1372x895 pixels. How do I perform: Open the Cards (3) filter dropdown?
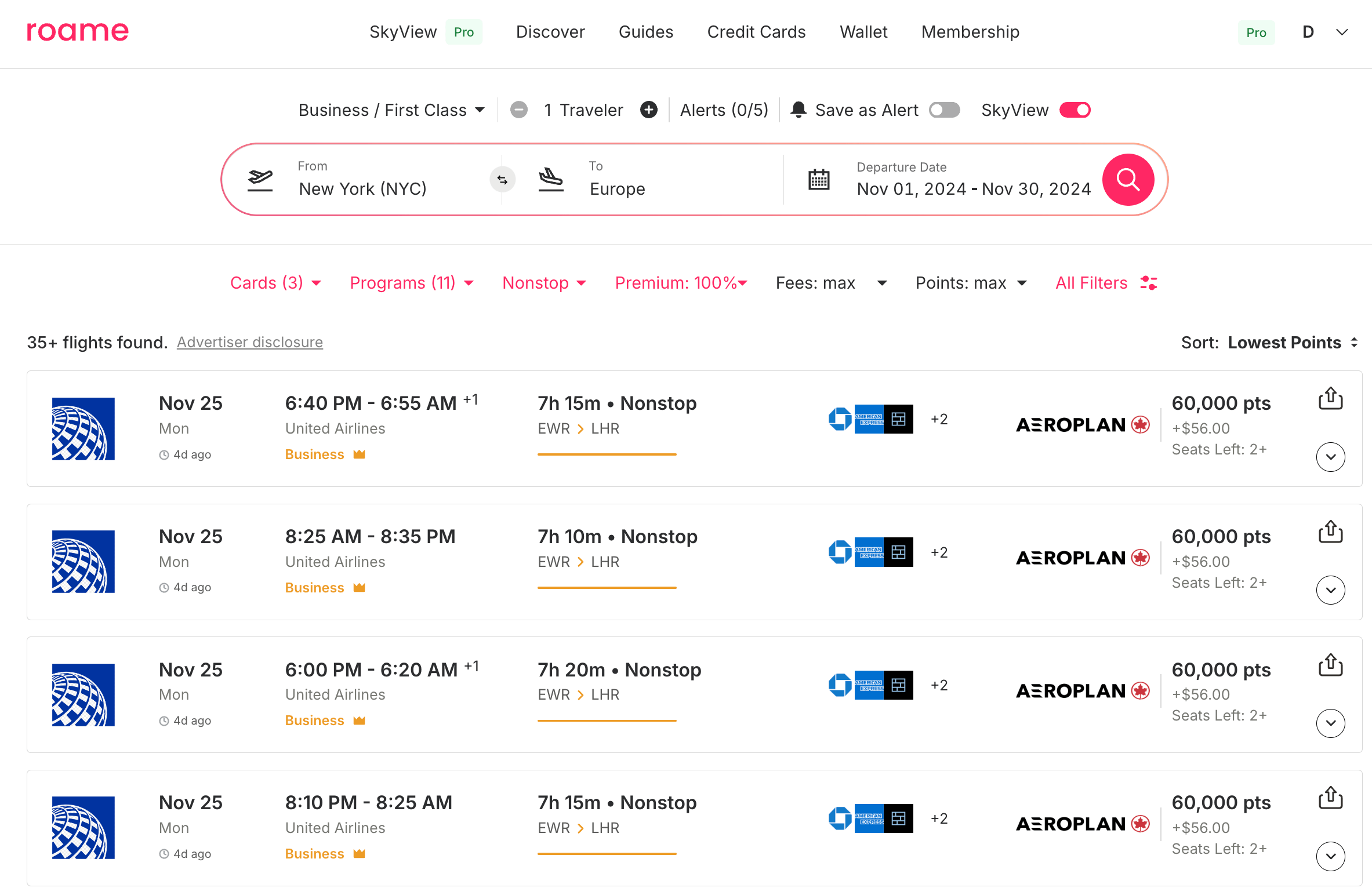click(x=276, y=283)
